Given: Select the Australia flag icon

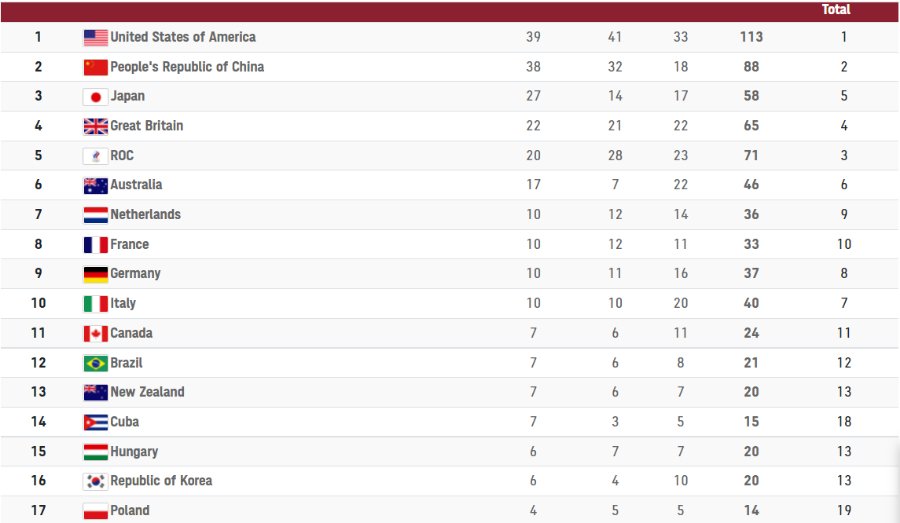Looking at the screenshot, I should click(95, 185).
